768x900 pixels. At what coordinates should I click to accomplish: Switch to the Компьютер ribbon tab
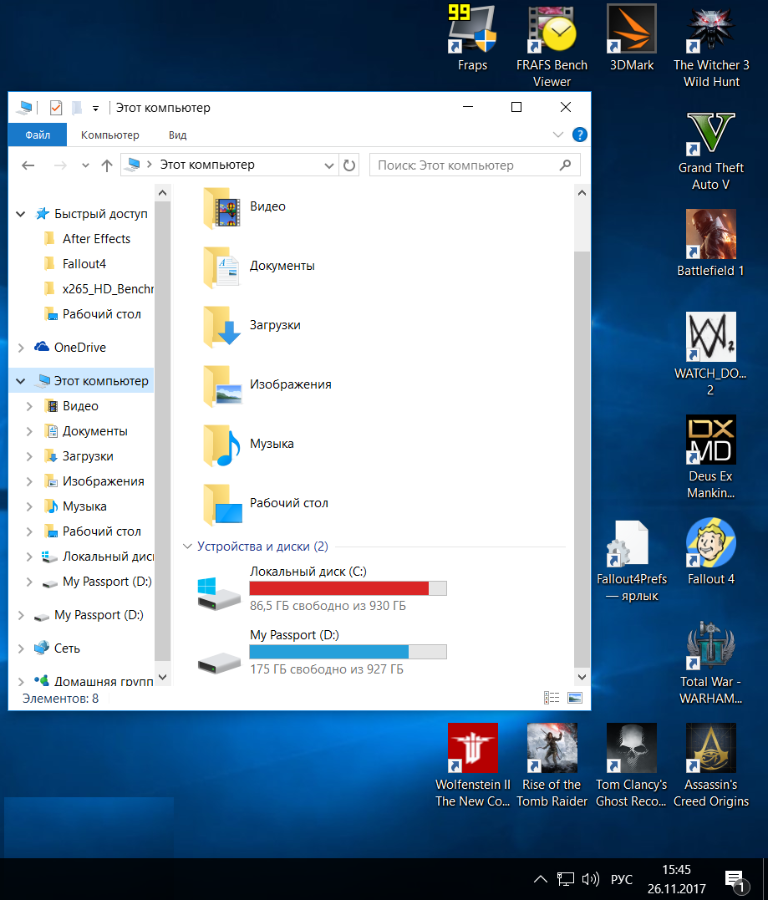tap(110, 135)
